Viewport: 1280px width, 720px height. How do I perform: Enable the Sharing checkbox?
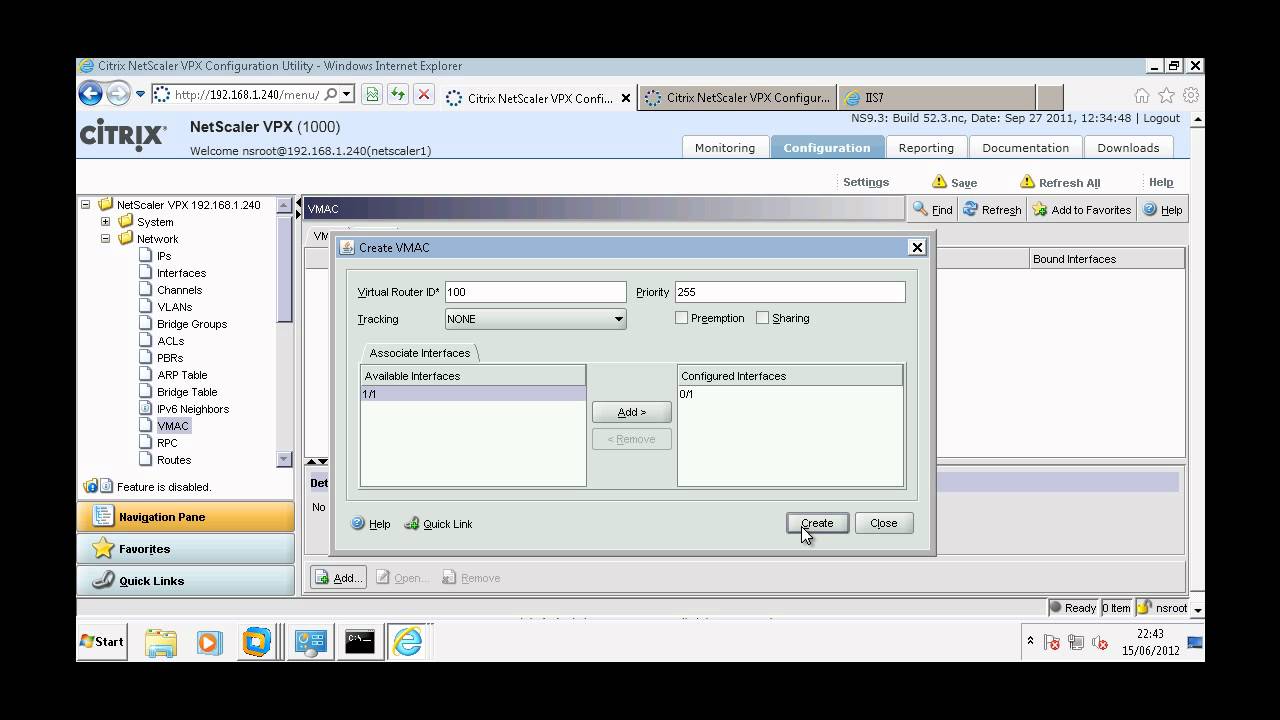(x=763, y=318)
